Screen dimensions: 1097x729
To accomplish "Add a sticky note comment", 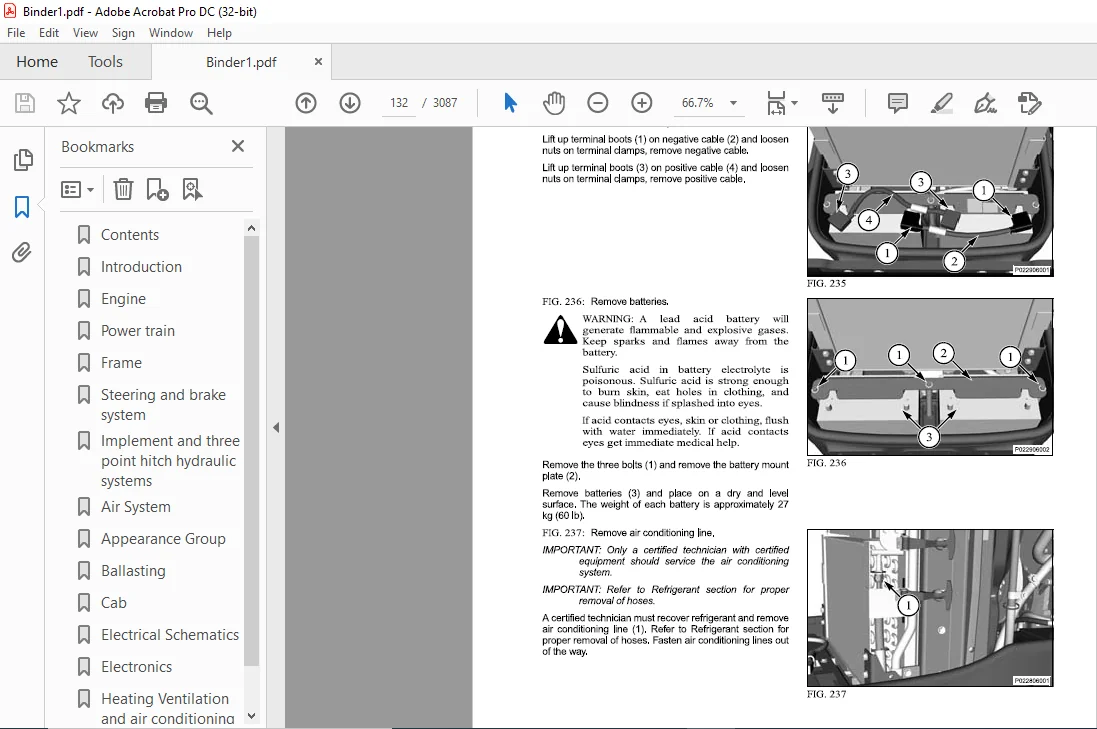I will click(898, 103).
